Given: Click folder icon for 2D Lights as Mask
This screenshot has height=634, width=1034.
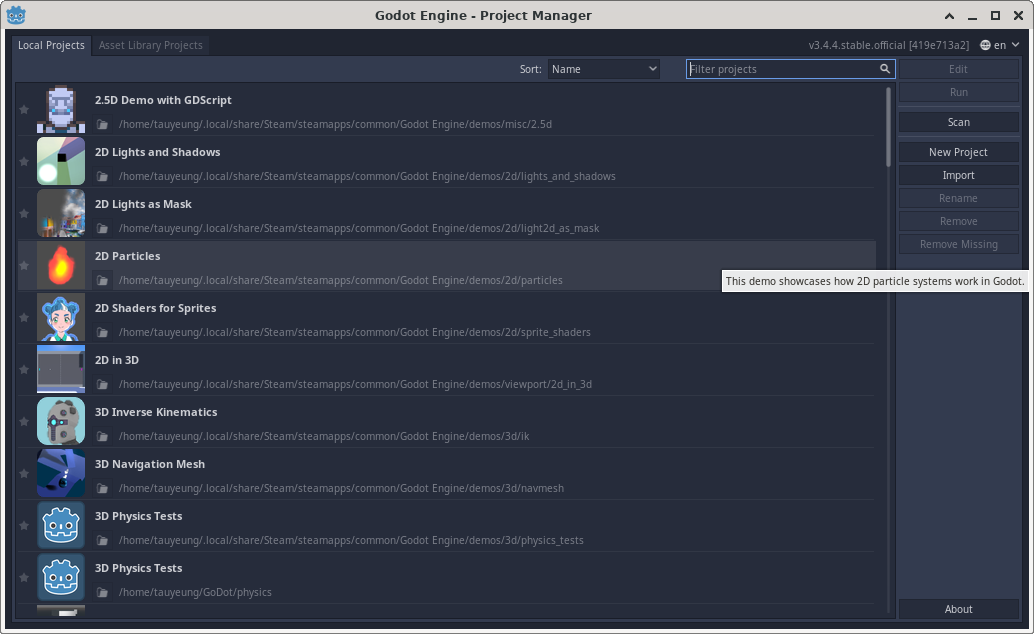Looking at the screenshot, I should point(102,228).
